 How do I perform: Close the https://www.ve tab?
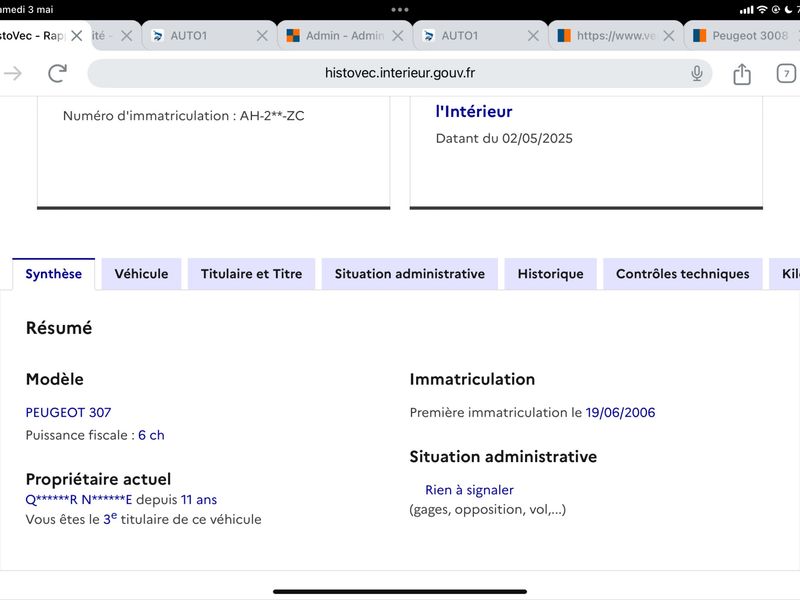coord(669,36)
